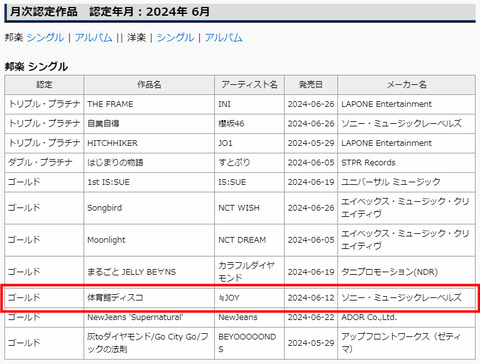Open the 洋楽 シングル link
The width and height of the screenshot is (480, 364).
point(175,37)
